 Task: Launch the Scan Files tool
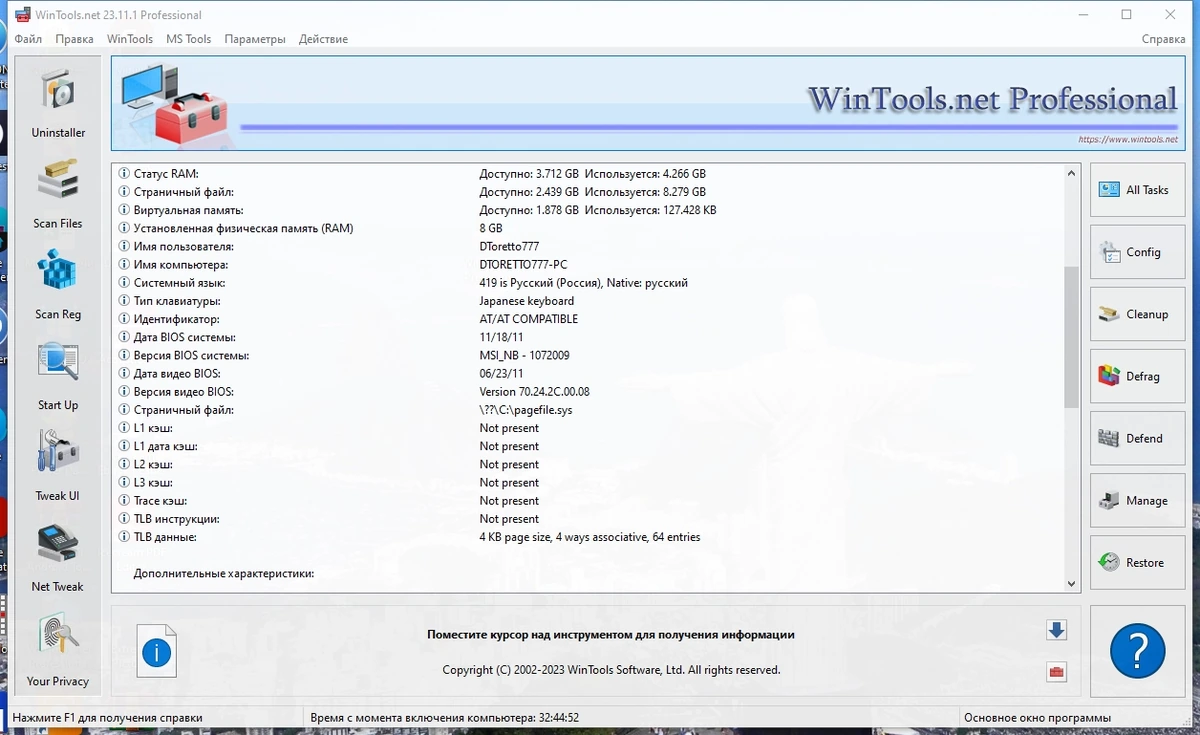[x=58, y=194]
